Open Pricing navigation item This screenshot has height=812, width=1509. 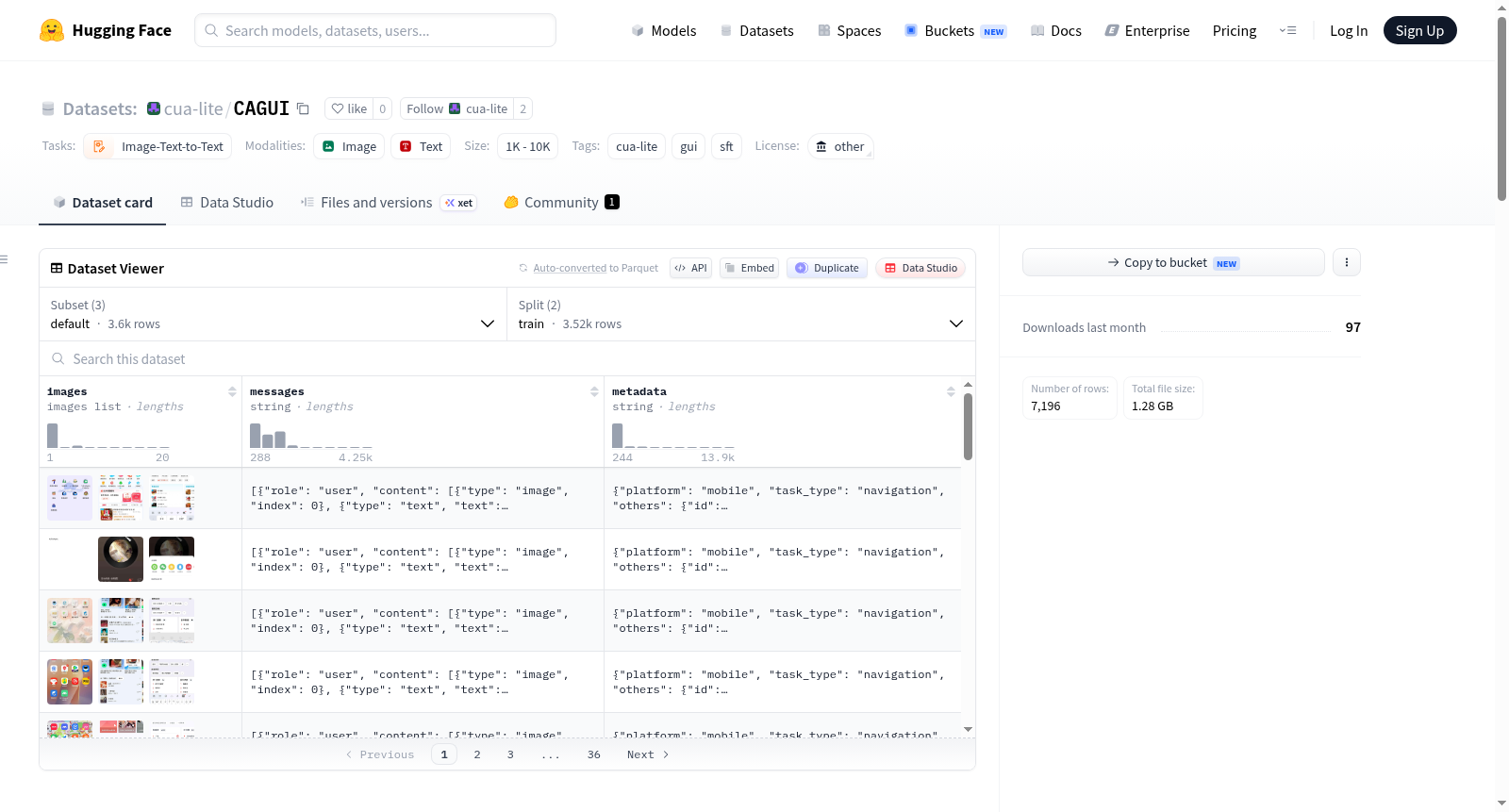(1235, 30)
